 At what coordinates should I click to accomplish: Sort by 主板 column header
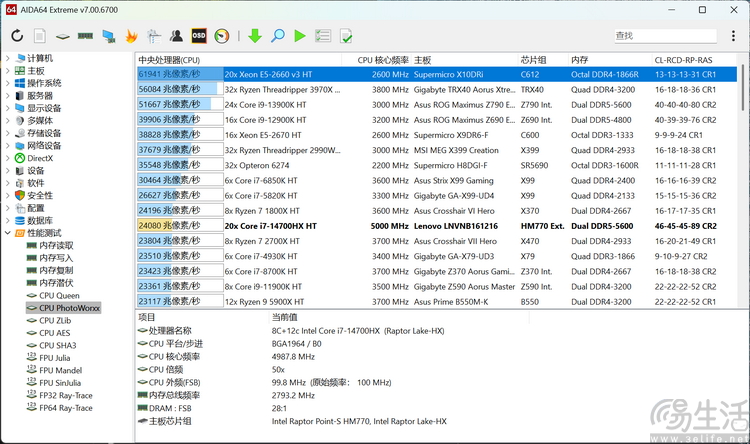tap(423, 60)
